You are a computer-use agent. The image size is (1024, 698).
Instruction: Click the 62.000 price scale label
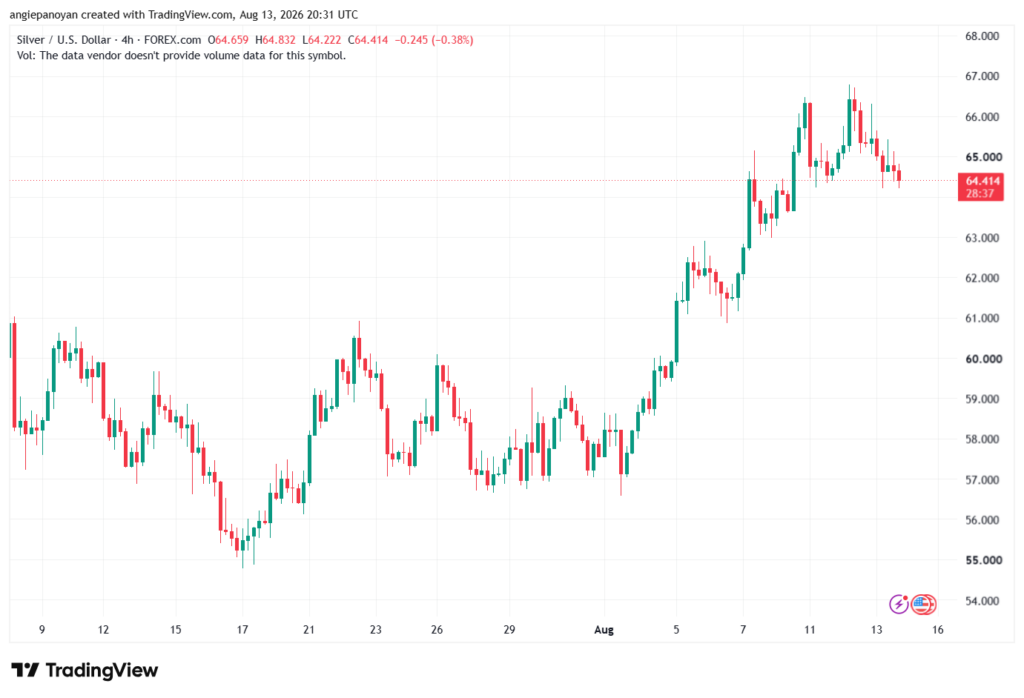pyautogui.click(x=982, y=278)
